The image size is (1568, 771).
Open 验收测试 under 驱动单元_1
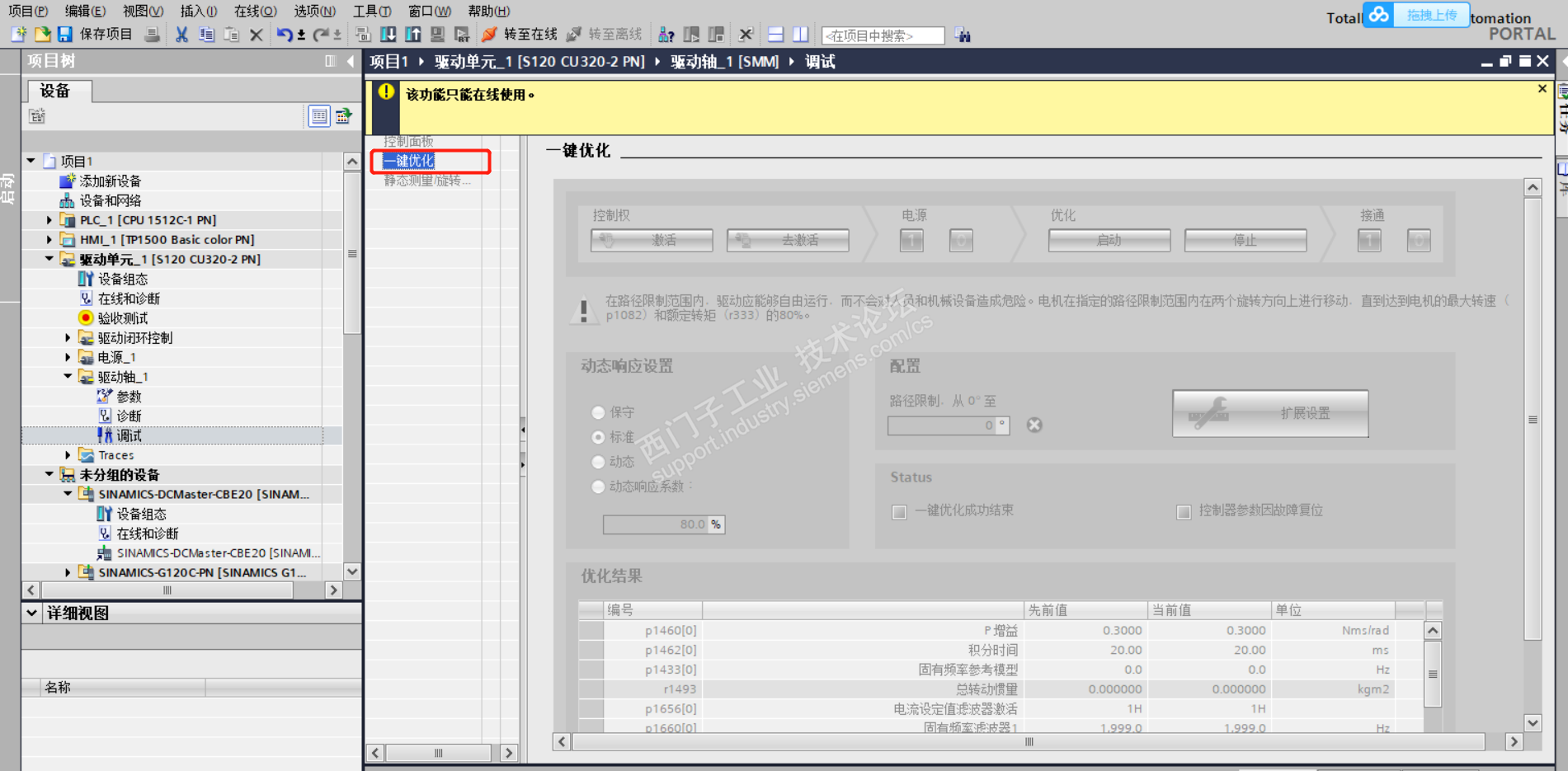click(123, 318)
